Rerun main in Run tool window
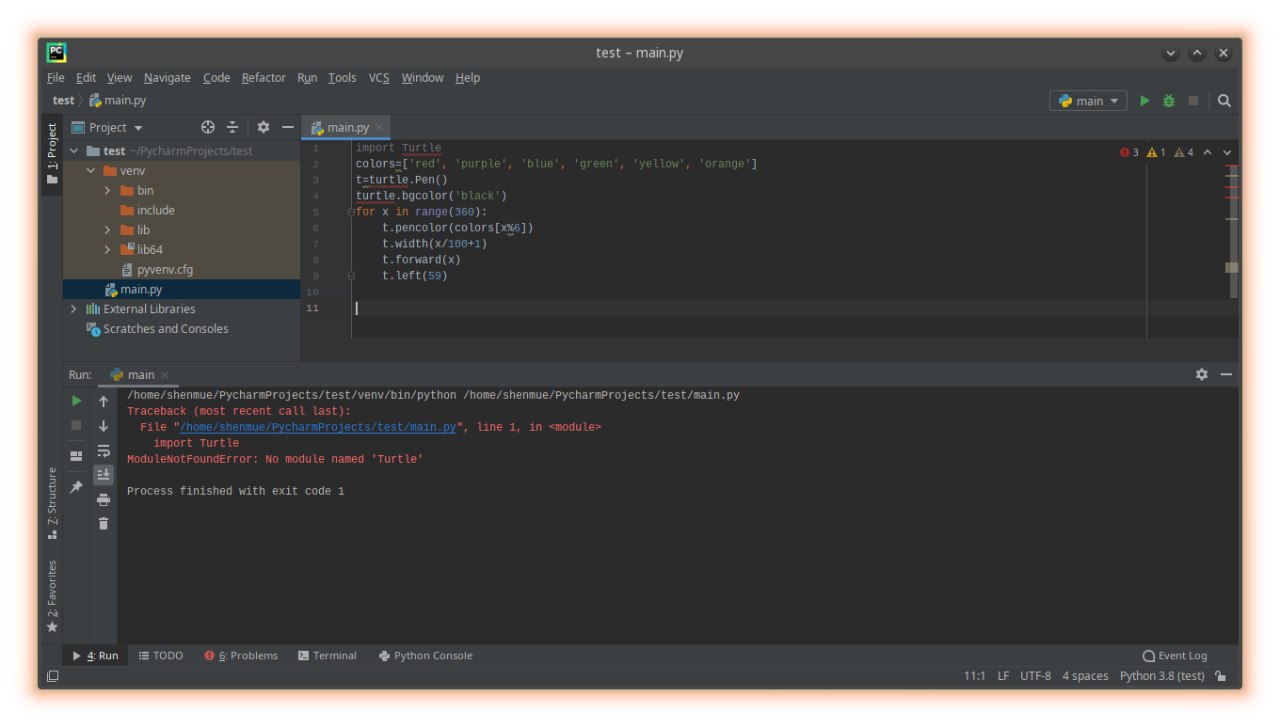 pyautogui.click(x=76, y=401)
